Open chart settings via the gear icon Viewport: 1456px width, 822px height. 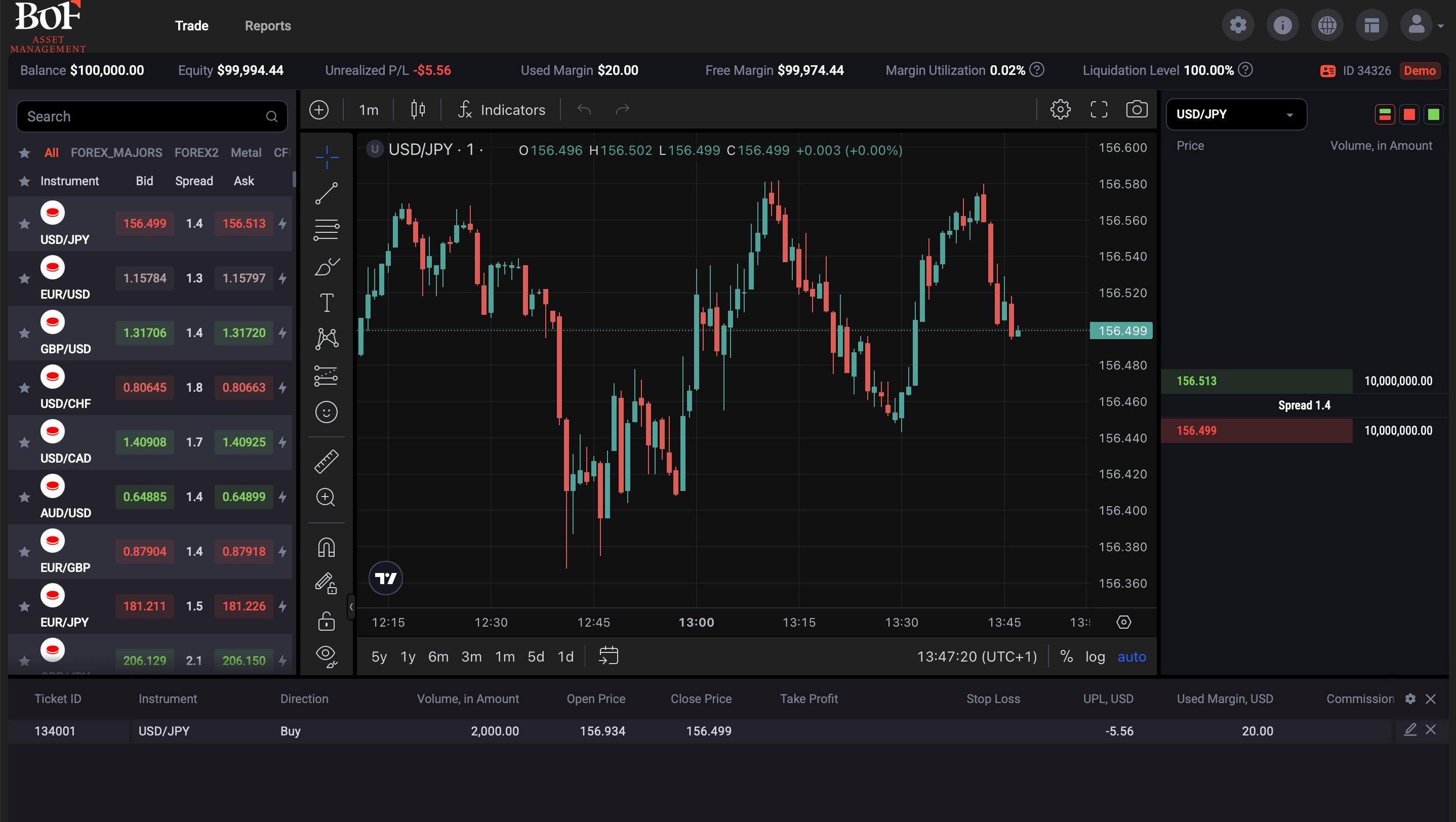point(1060,110)
